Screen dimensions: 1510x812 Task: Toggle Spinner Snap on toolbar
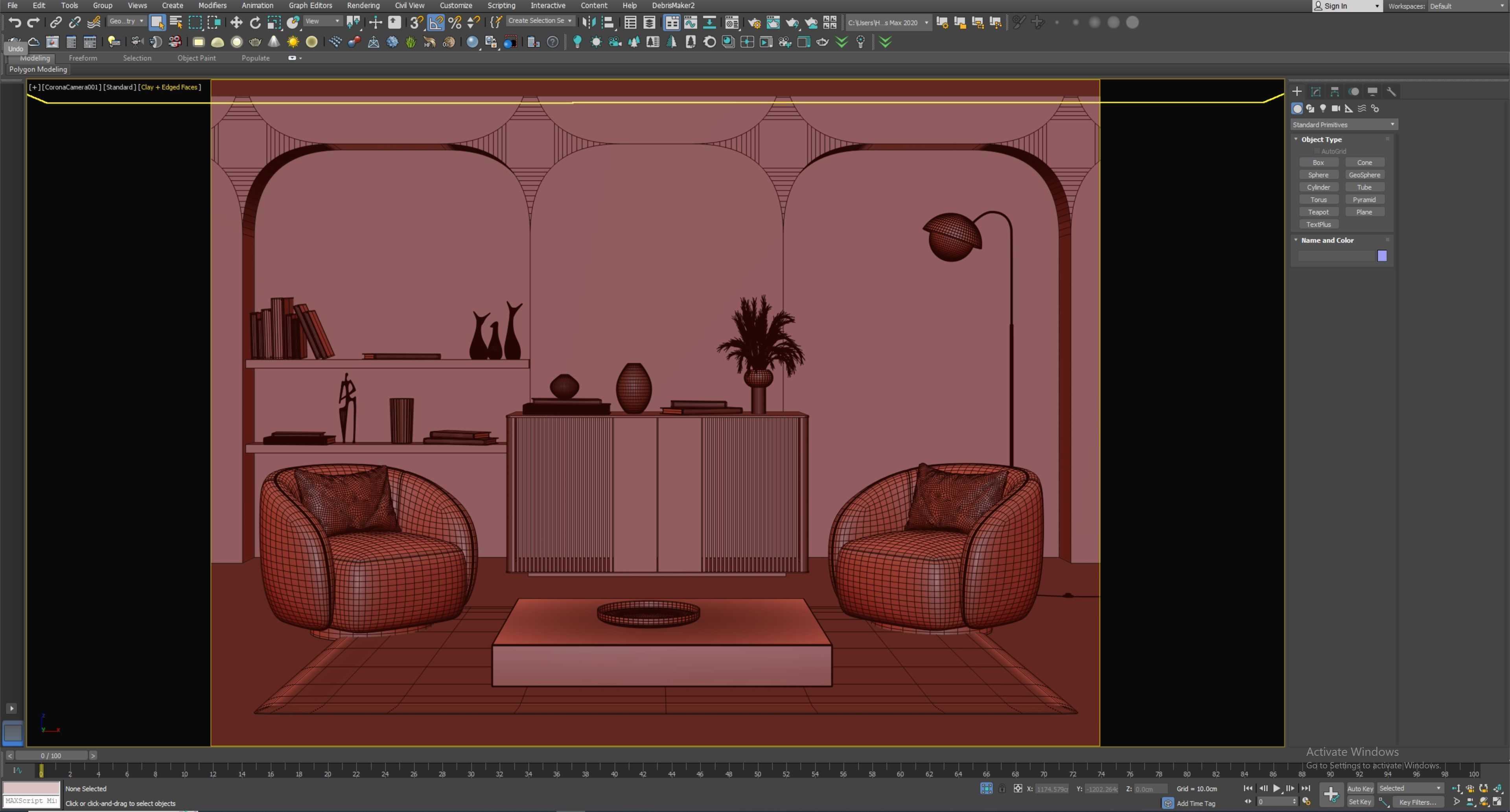(473, 22)
